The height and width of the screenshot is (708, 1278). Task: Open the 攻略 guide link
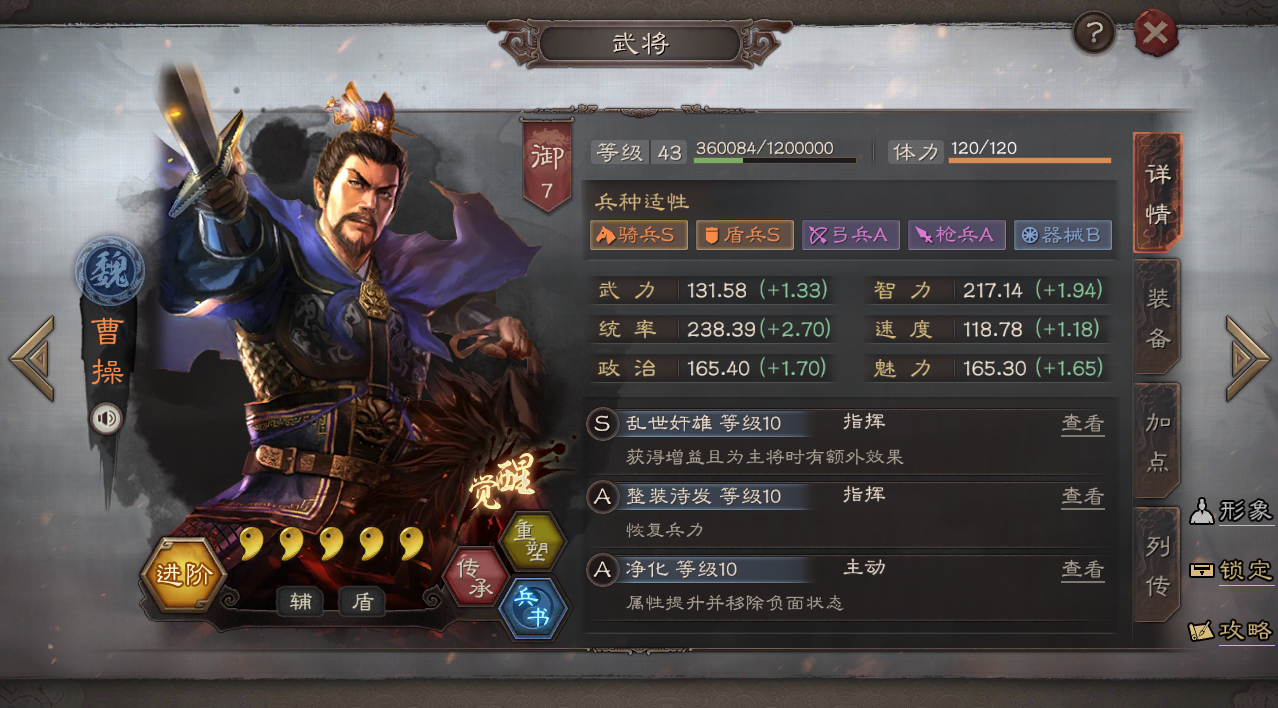pos(1231,630)
